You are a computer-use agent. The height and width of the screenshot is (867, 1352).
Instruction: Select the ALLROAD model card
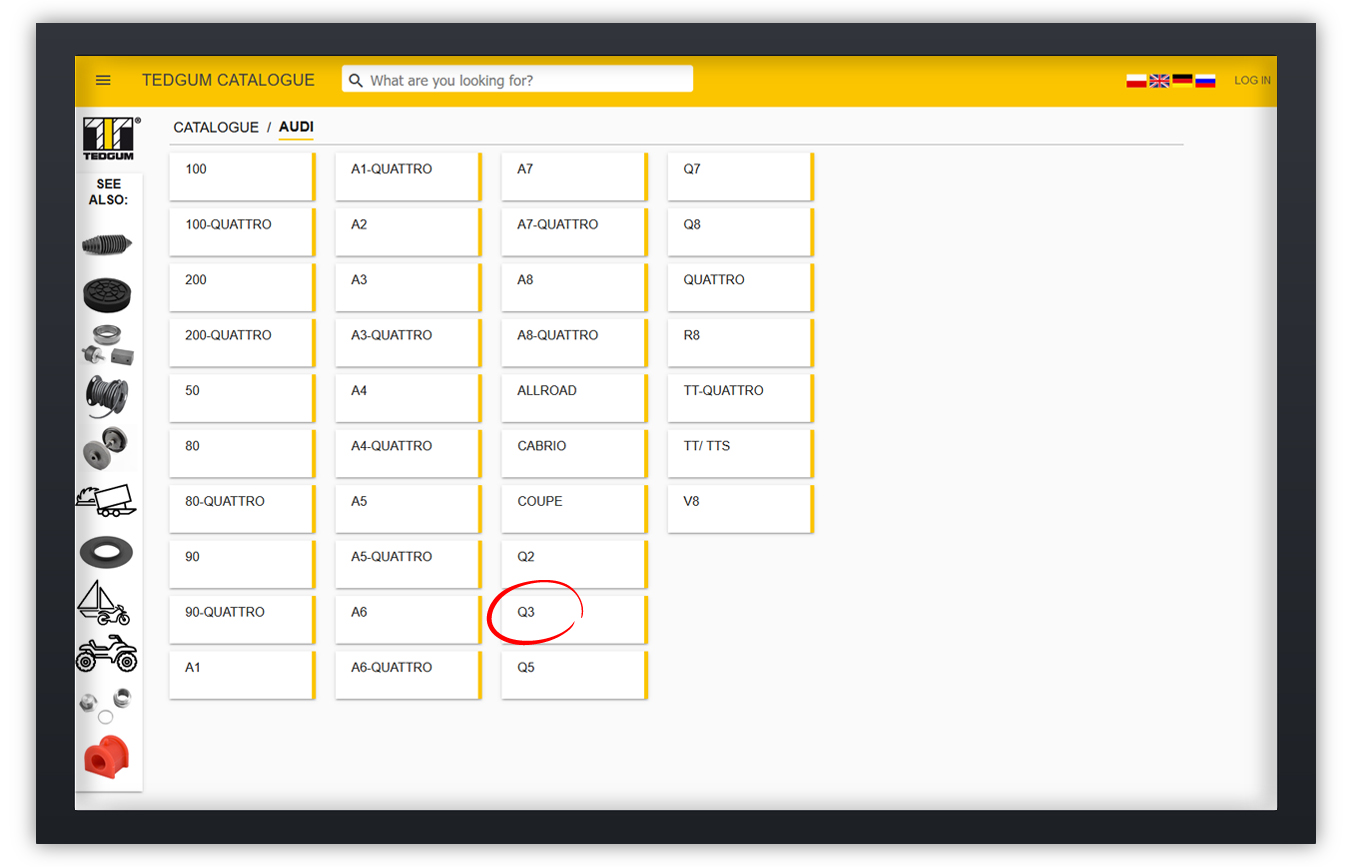point(574,398)
